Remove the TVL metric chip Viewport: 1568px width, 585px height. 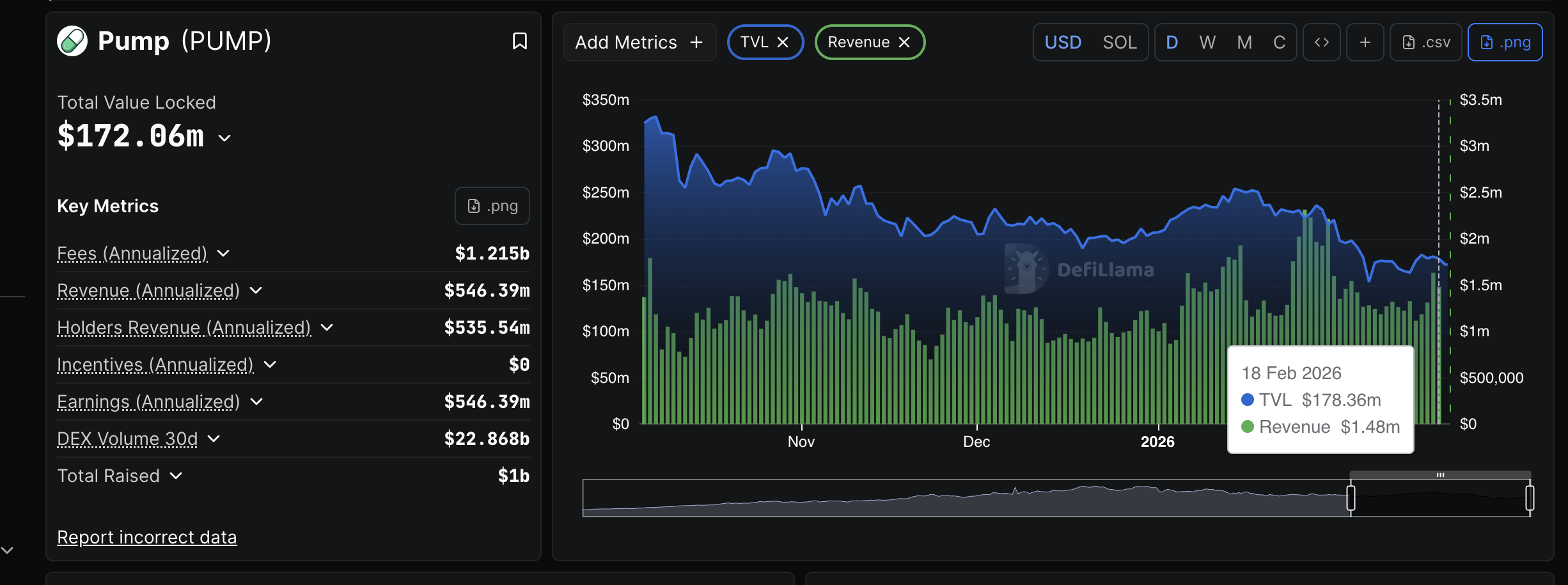(783, 42)
